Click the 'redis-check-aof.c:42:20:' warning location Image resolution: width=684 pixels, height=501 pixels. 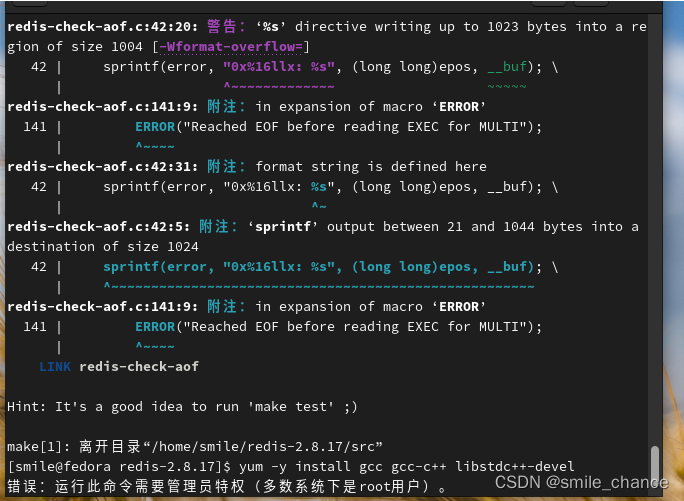103,27
